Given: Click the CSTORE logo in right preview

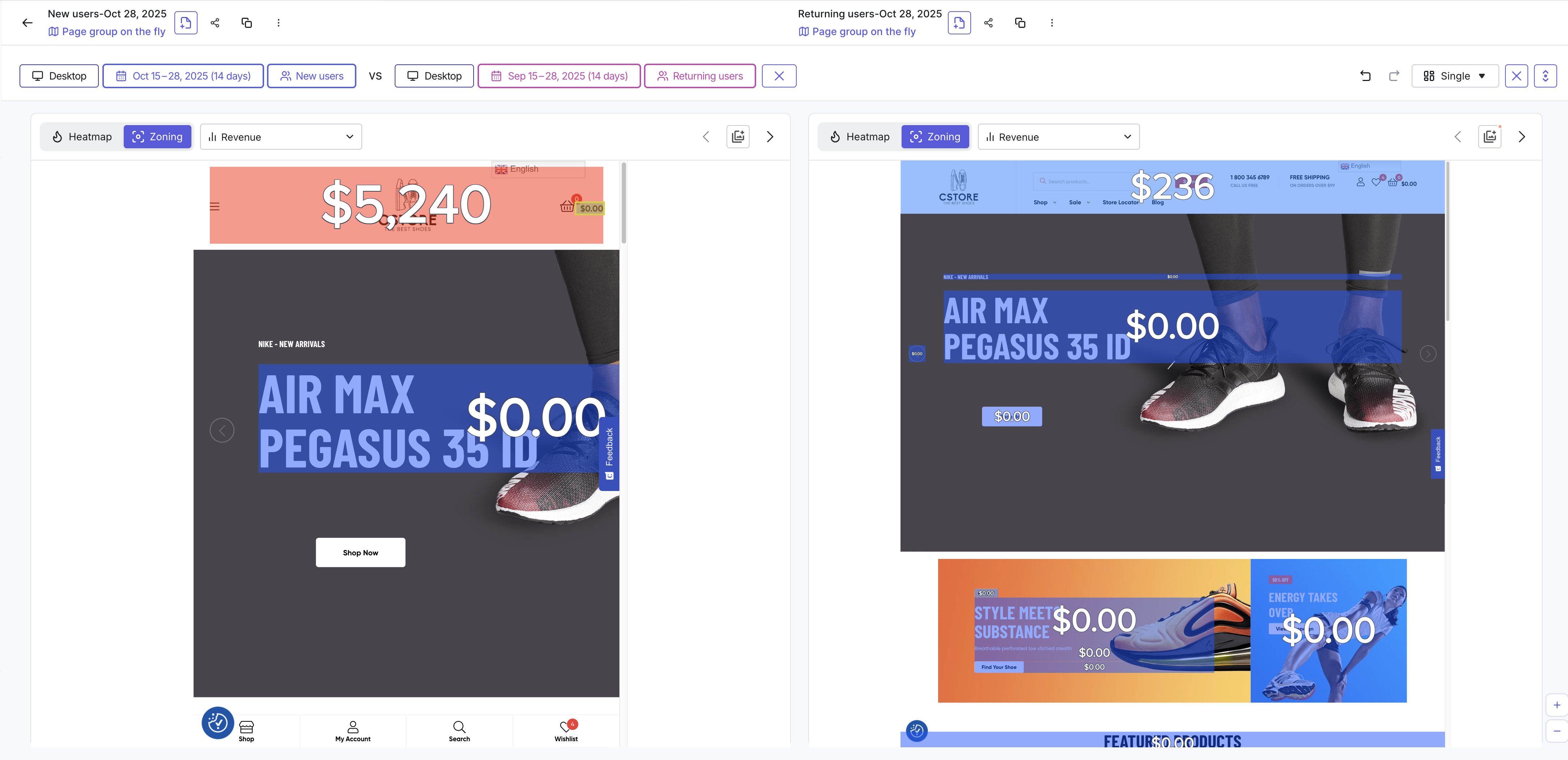Looking at the screenshot, I should [x=959, y=187].
